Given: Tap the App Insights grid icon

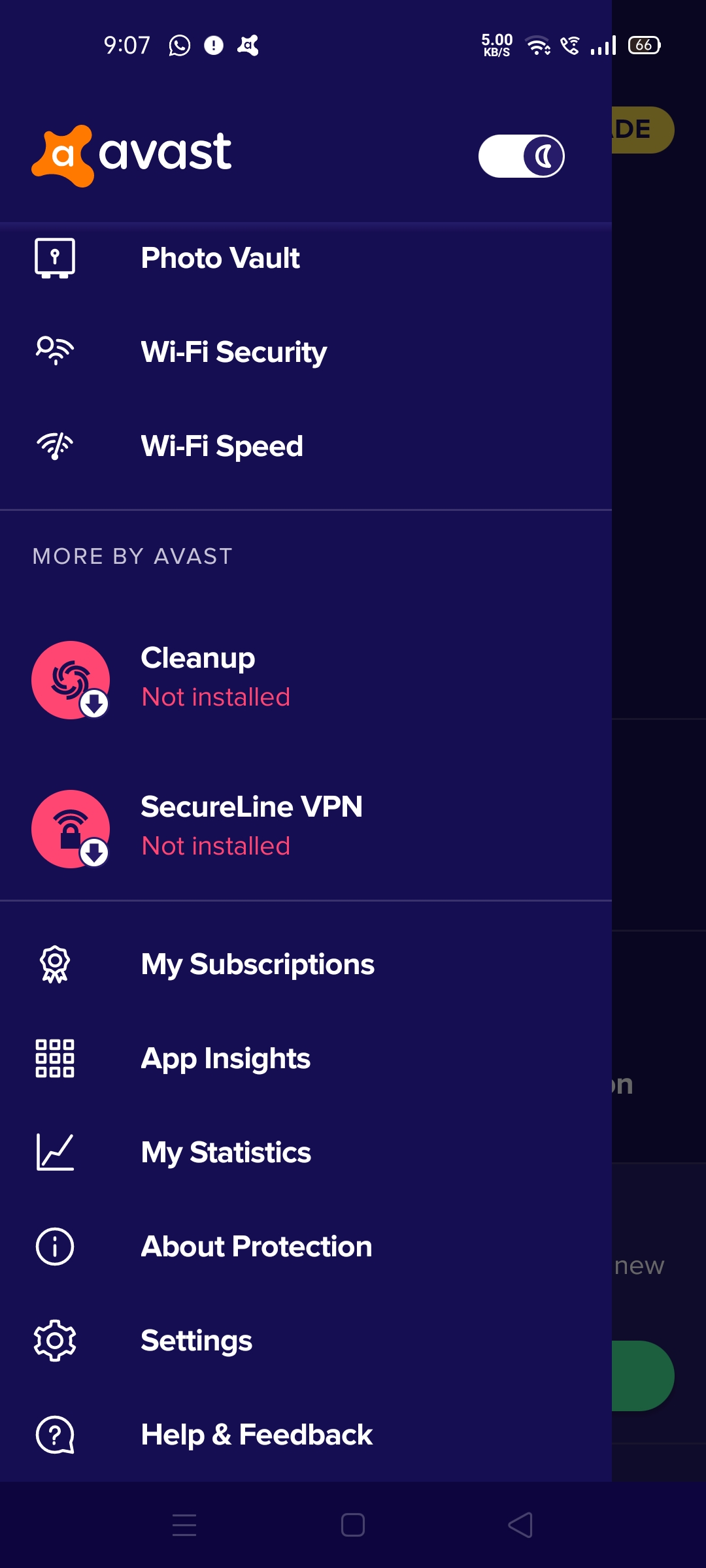Looking at the screenshot, I should click(55, 1058).
